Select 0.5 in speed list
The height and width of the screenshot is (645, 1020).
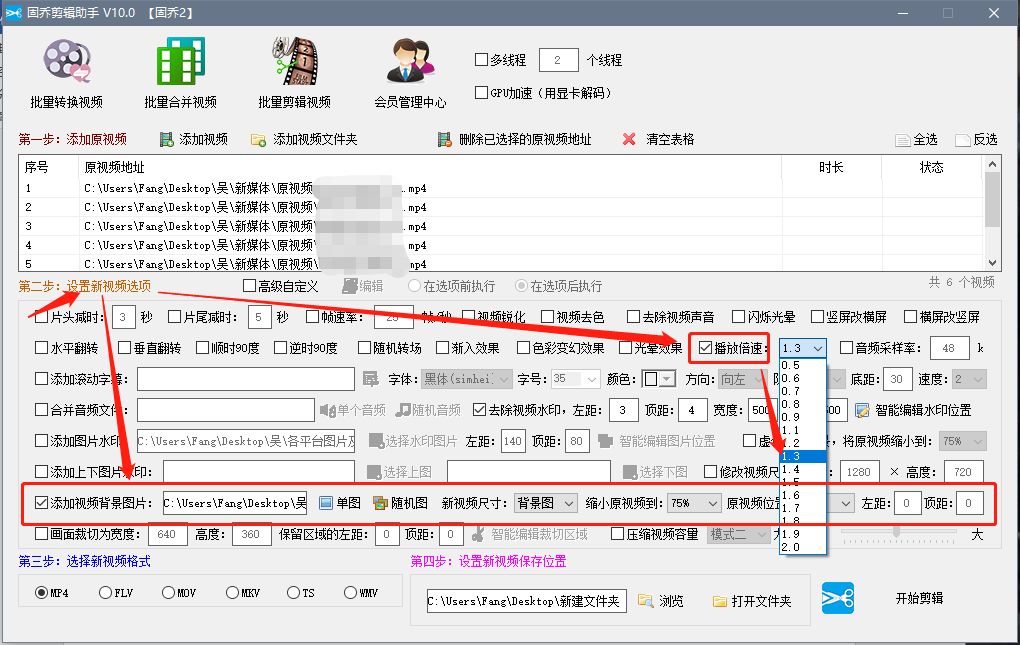click(803, 365)
